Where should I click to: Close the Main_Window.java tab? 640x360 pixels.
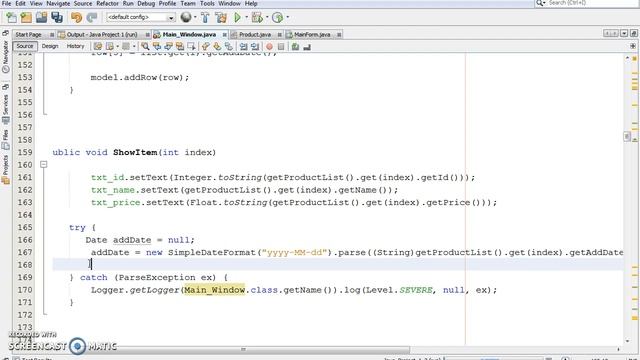(224, 35)
